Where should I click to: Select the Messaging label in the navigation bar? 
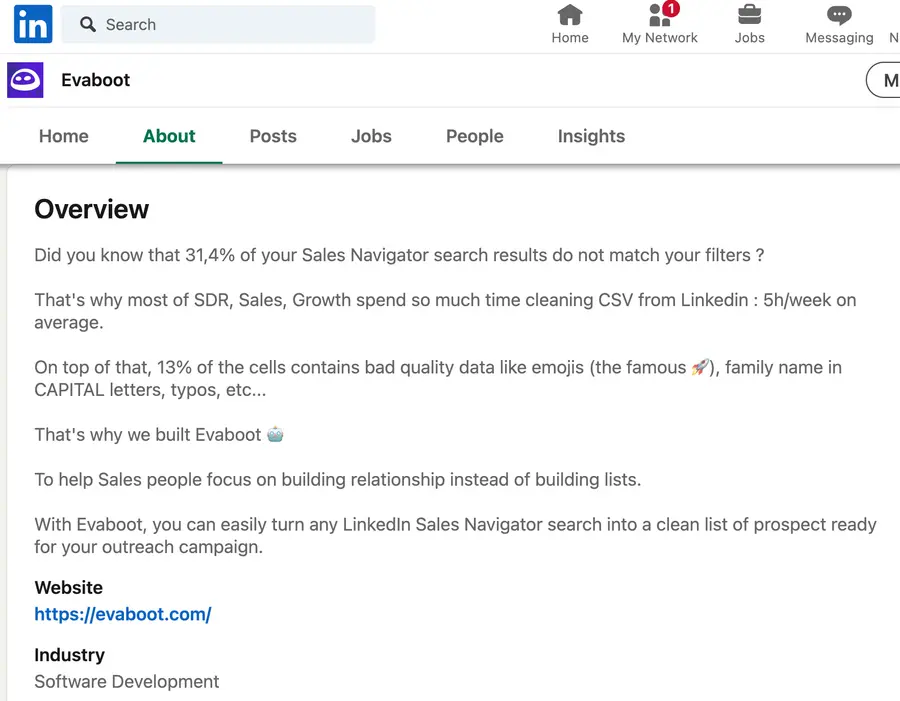pos(838,37)
